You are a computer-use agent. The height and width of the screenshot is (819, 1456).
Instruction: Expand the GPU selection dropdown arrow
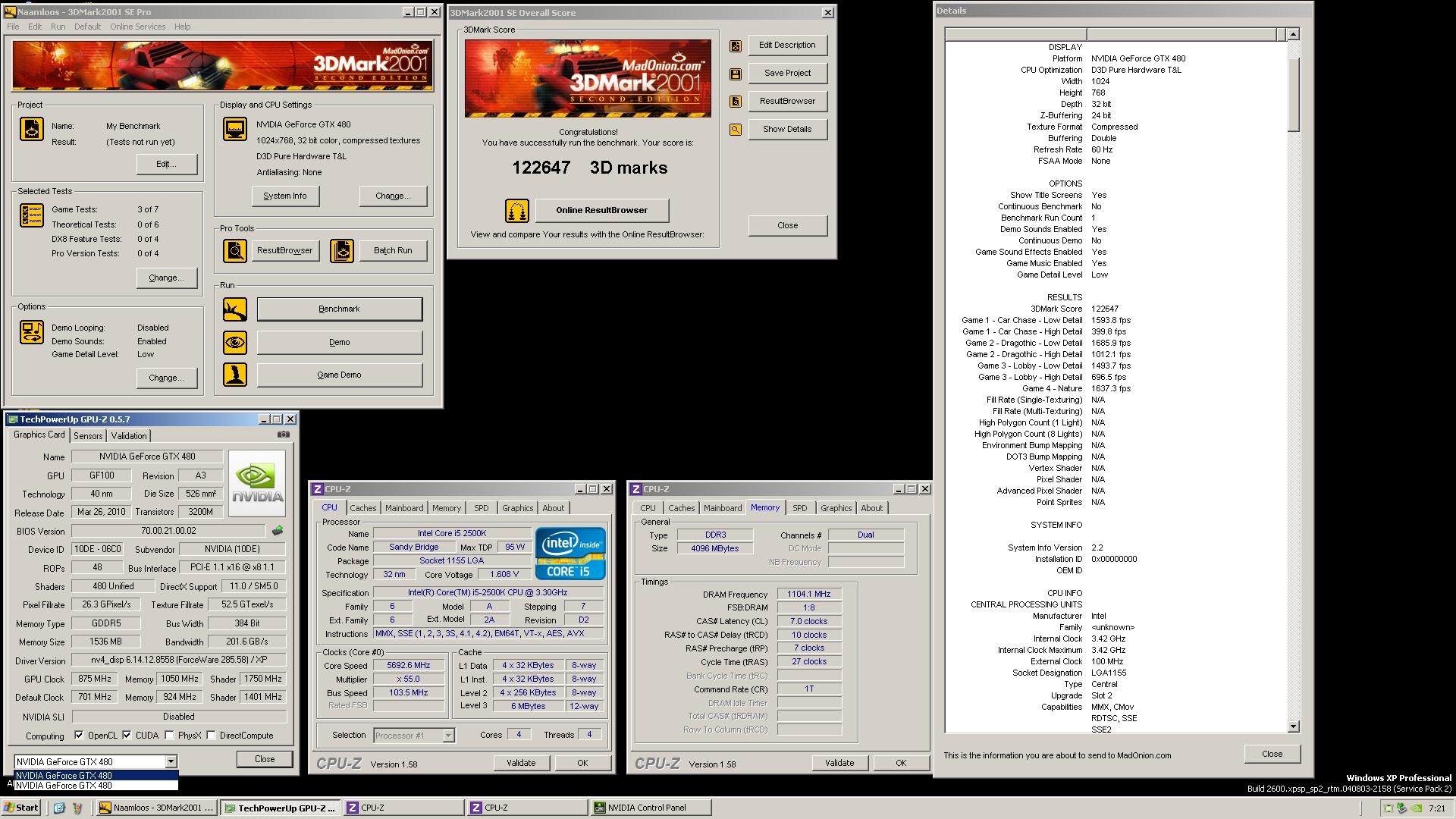[x=171, y=761]
